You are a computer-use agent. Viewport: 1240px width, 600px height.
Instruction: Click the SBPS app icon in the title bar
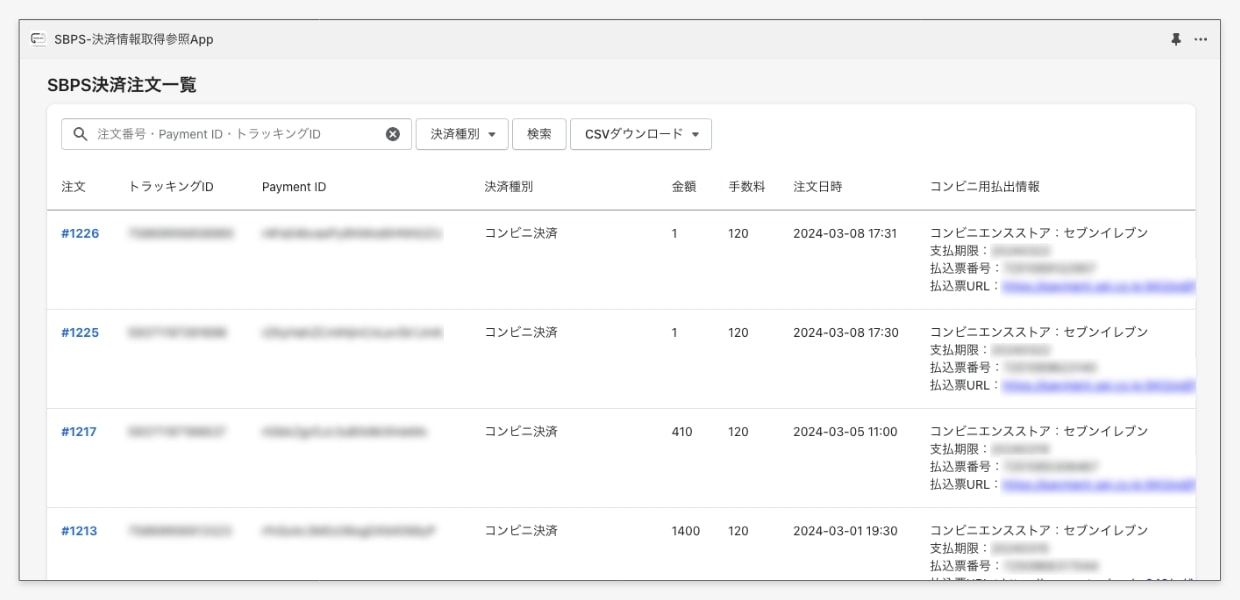click(x=38, y=39)
